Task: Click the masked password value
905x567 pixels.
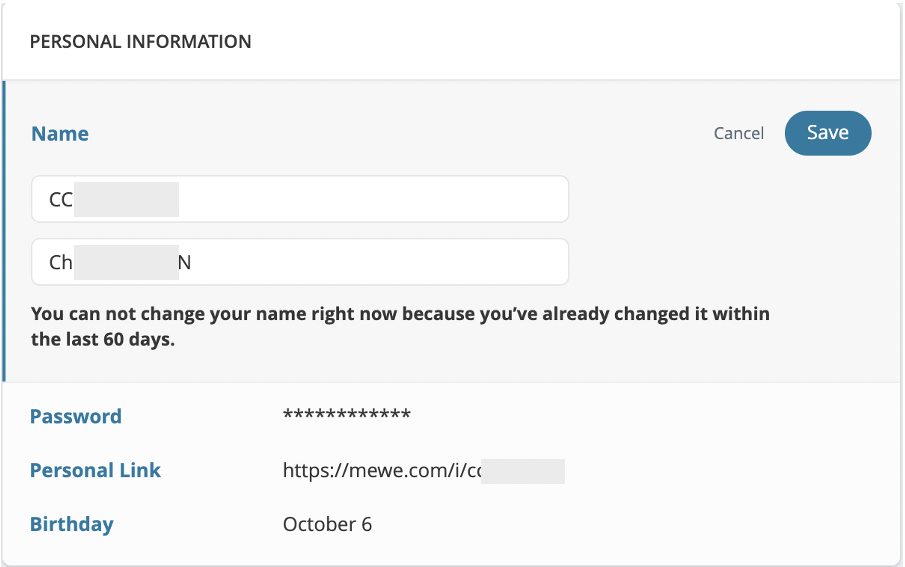Action: [x=346, y=415]
